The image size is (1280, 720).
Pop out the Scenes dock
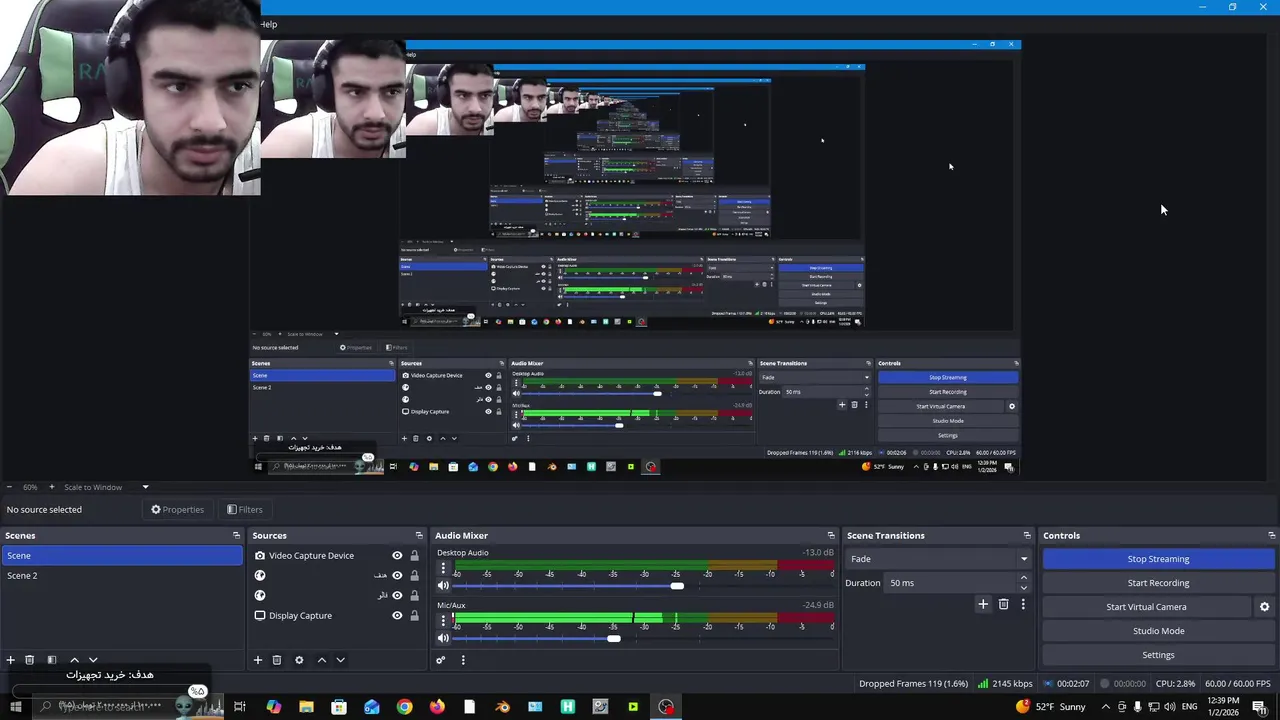237,536
